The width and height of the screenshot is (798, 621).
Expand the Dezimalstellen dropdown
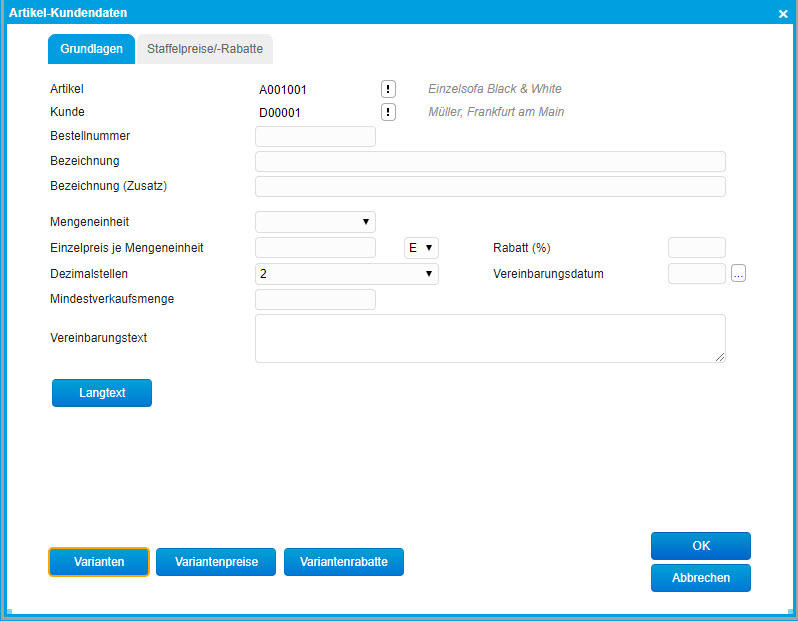coord(346,274)
